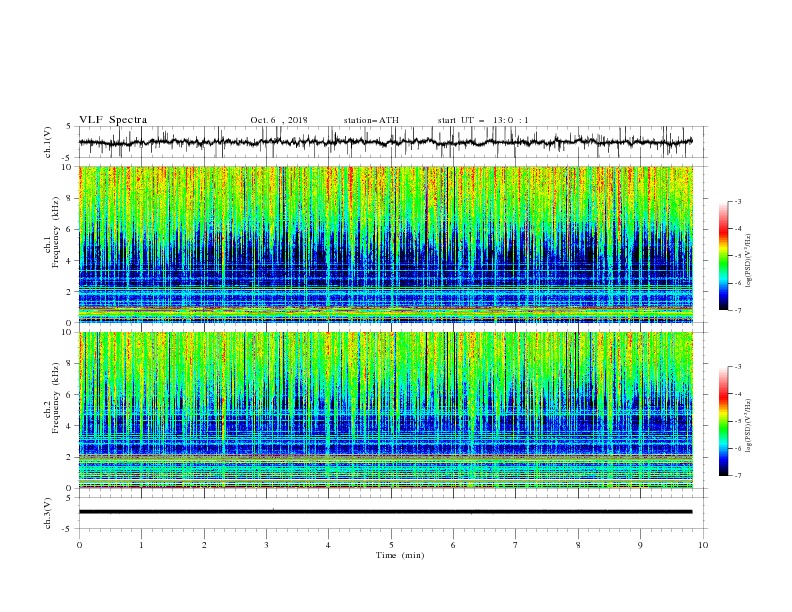This screenshot has height=612, width=792.
Task: Click the "station=ATH" header label
Action: pos(371,120)
